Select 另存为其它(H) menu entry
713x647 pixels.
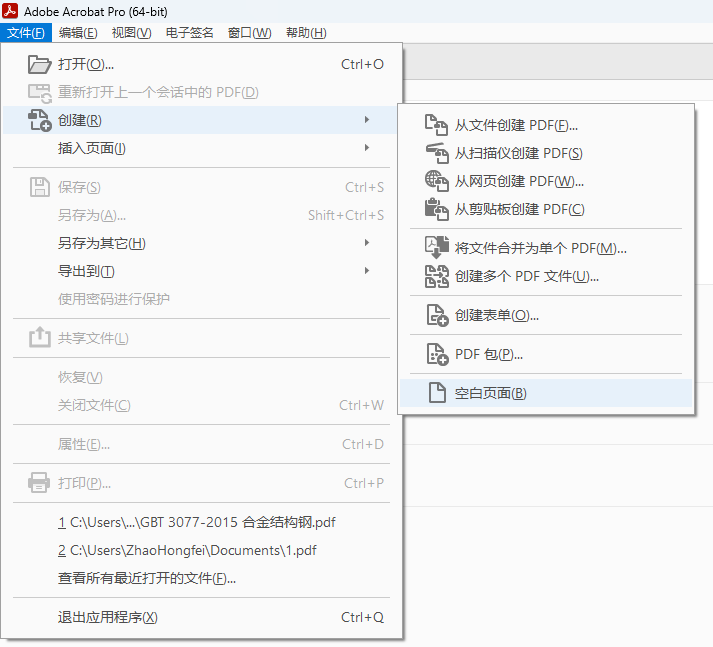click(x=202, y=243)
